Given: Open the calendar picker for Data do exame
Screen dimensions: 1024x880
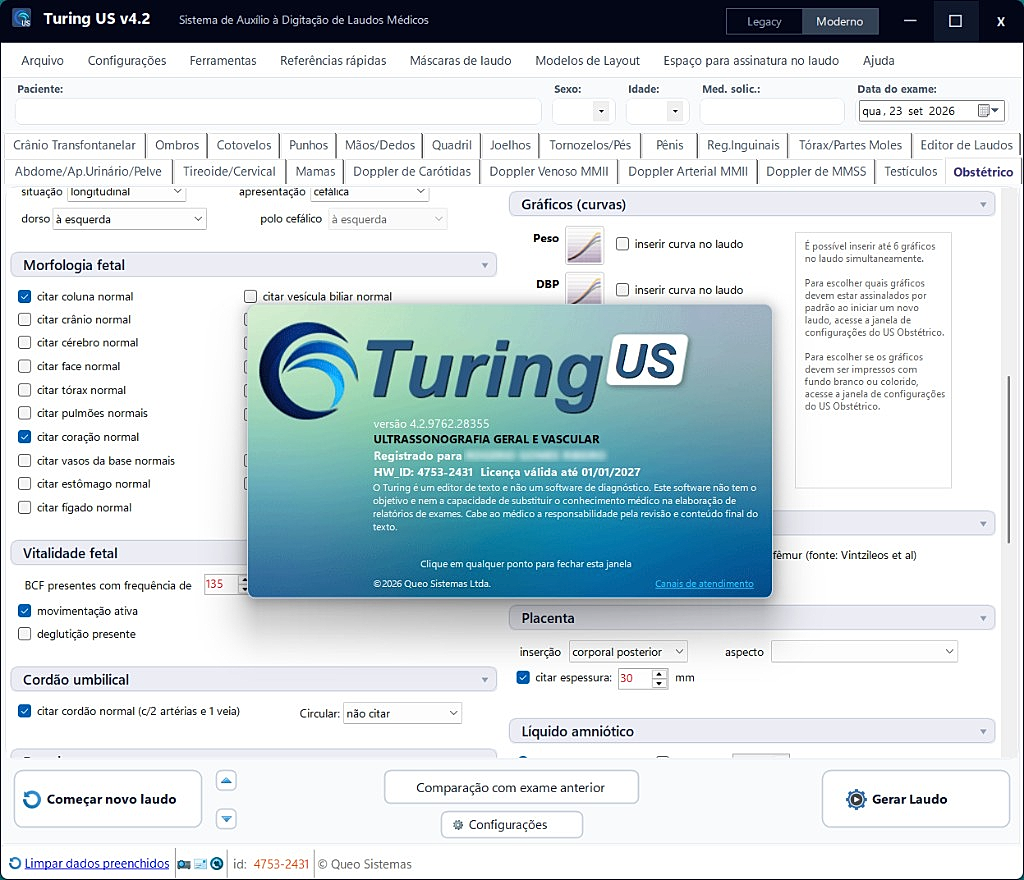Looking at the screenshot, I should pos(989,111).
